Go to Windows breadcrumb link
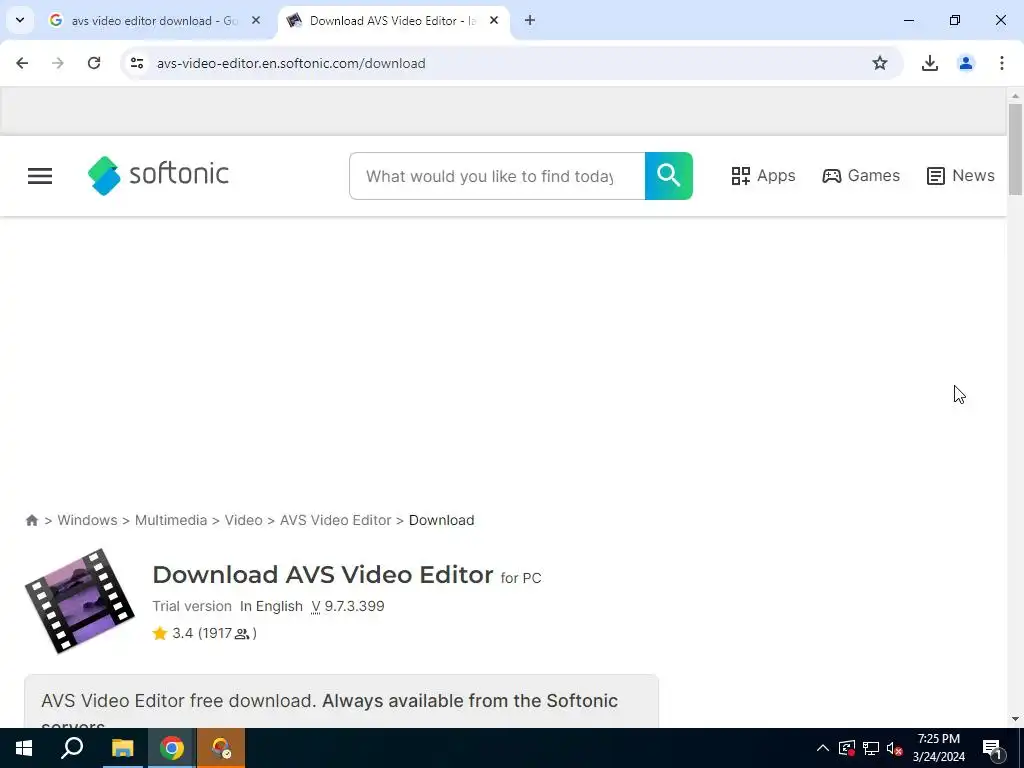The height and width of the screenshot is (768, 1024). coord(88,520)
